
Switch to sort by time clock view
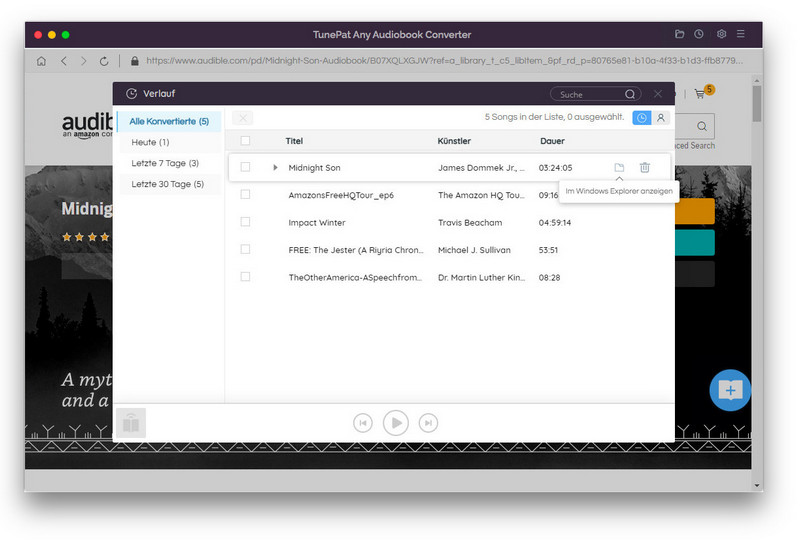click(x=642, y=118)
